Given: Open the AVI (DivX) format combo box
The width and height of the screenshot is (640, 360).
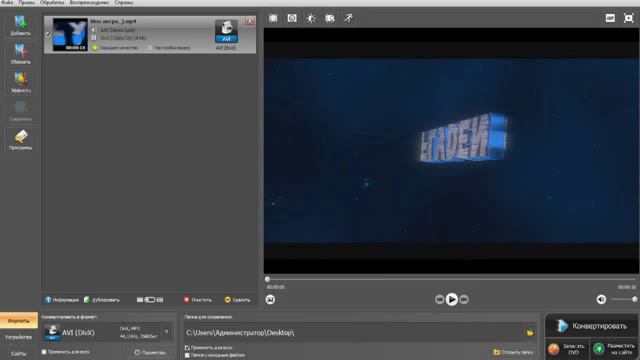Looking at the screenshot, I should tap(107, 332).
